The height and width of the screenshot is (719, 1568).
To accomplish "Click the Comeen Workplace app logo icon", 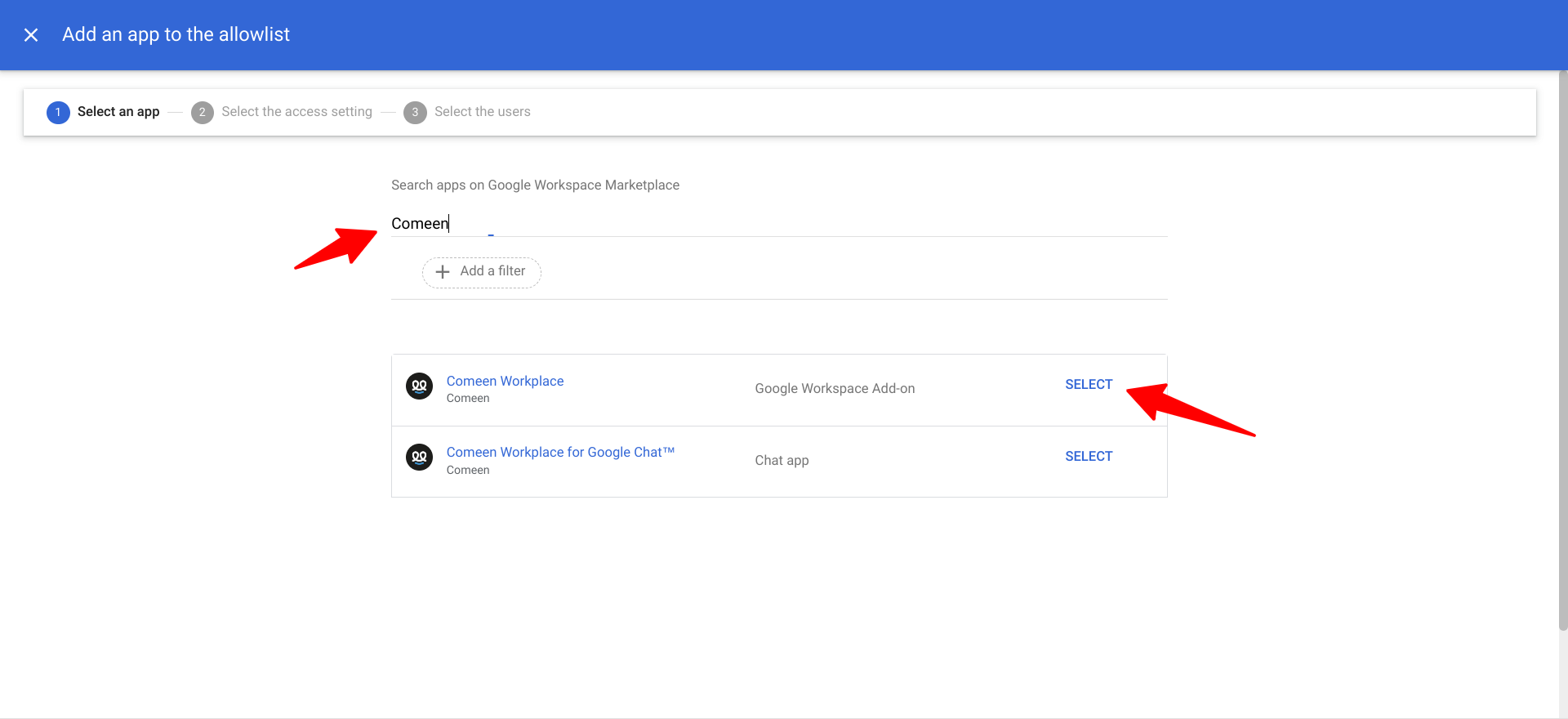I will tap(419, 386).
